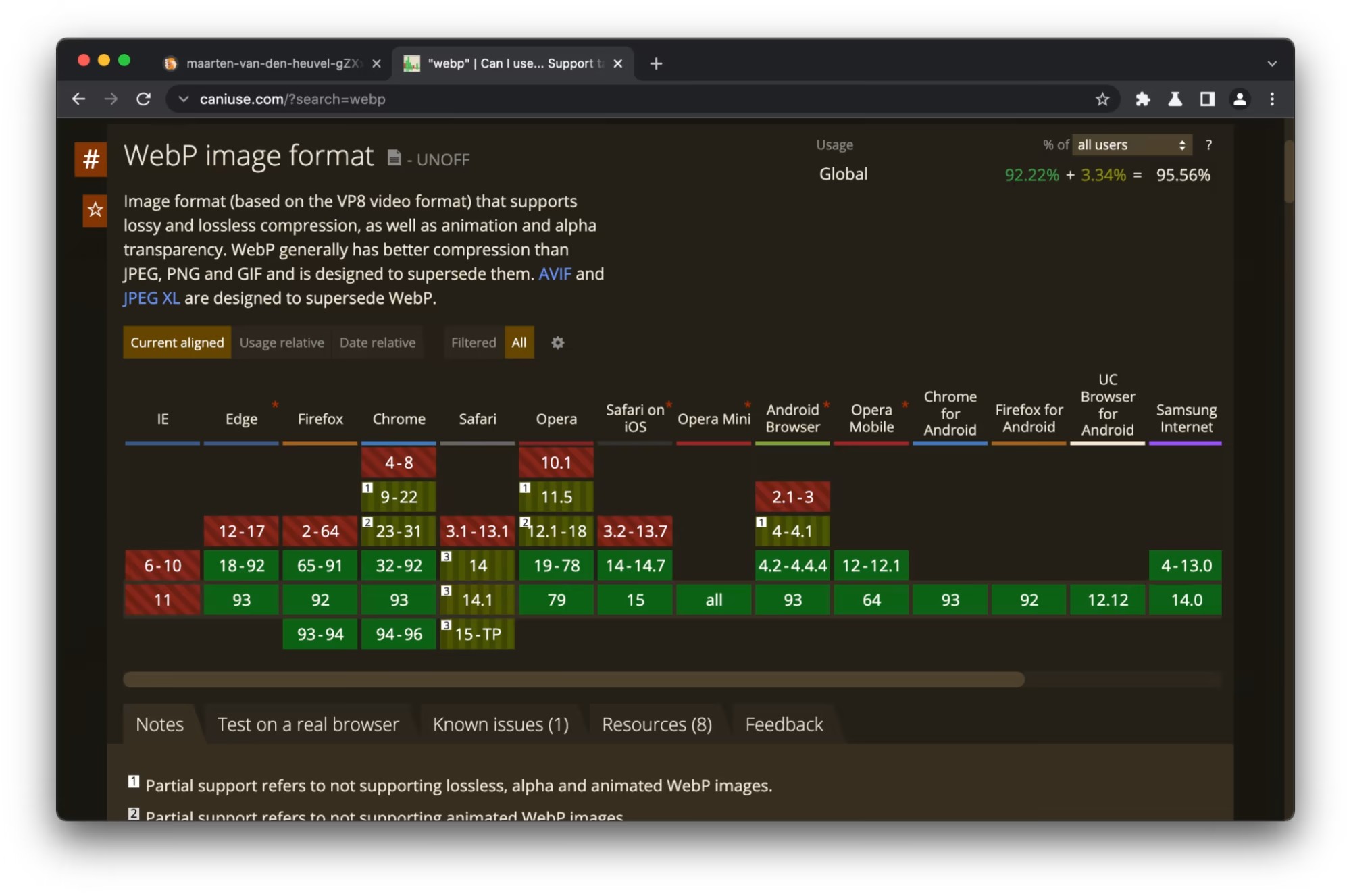Star the WebP feature as favorite
Screen dimensions: 1351x896
pyautogui.click(x=95, y=210)
